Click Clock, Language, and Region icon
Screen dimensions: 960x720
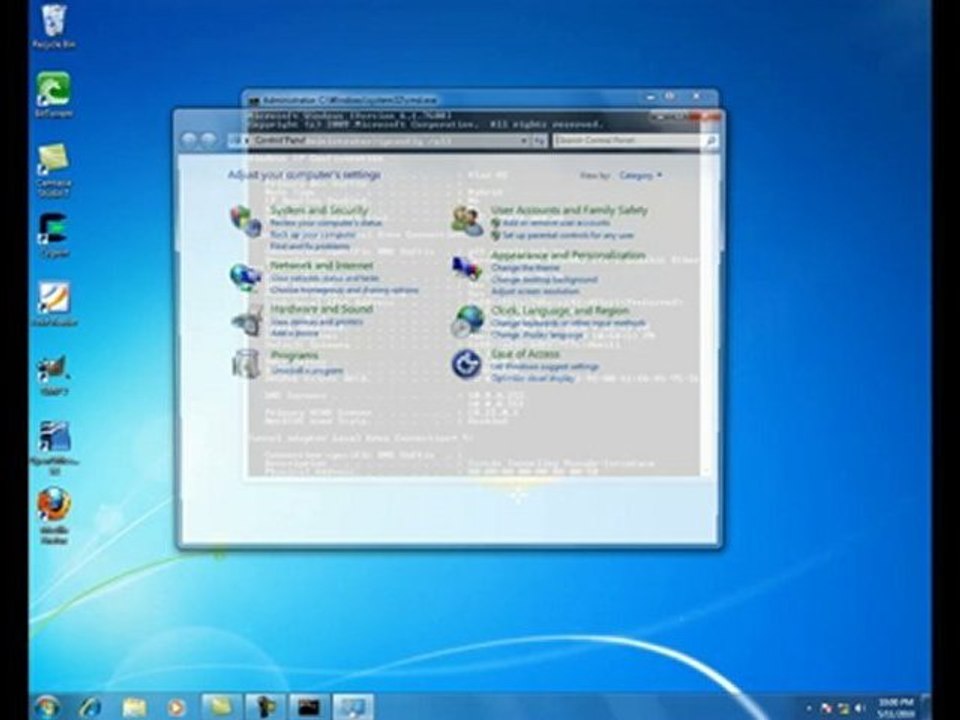tap(467, 321)
